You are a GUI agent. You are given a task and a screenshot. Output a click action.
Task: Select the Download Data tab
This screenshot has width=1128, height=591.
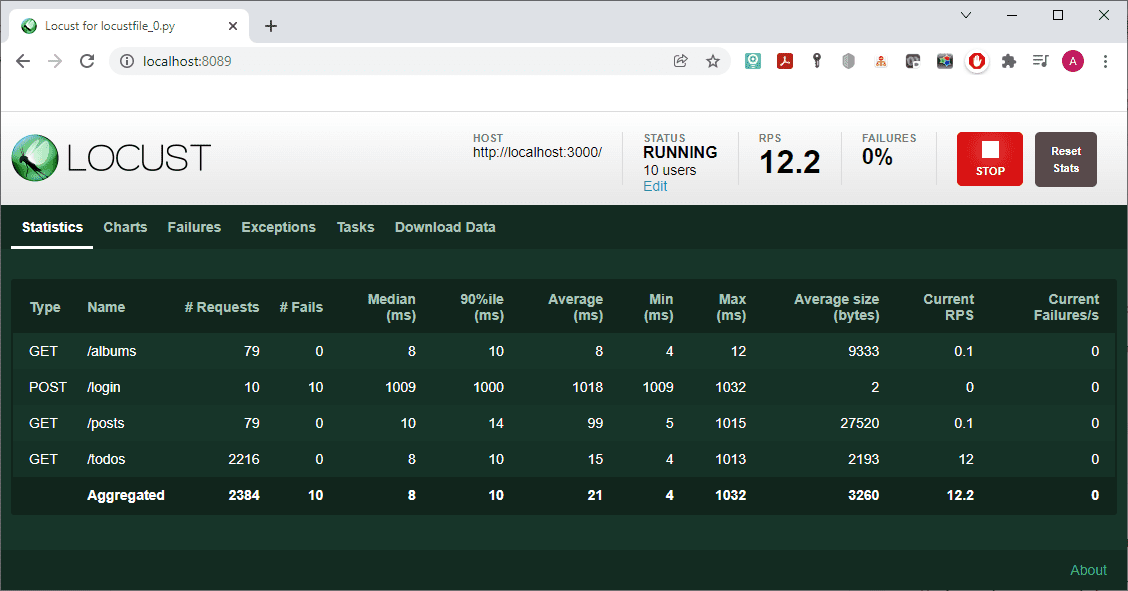click(445, 227)
